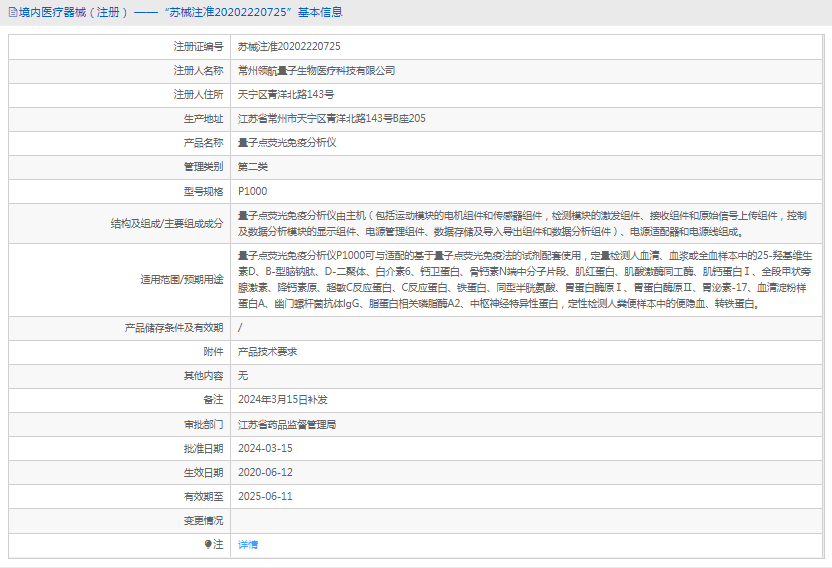
Task: Select the header title 境内医疗器械（注册）基本信息
Action: point(180,12)
